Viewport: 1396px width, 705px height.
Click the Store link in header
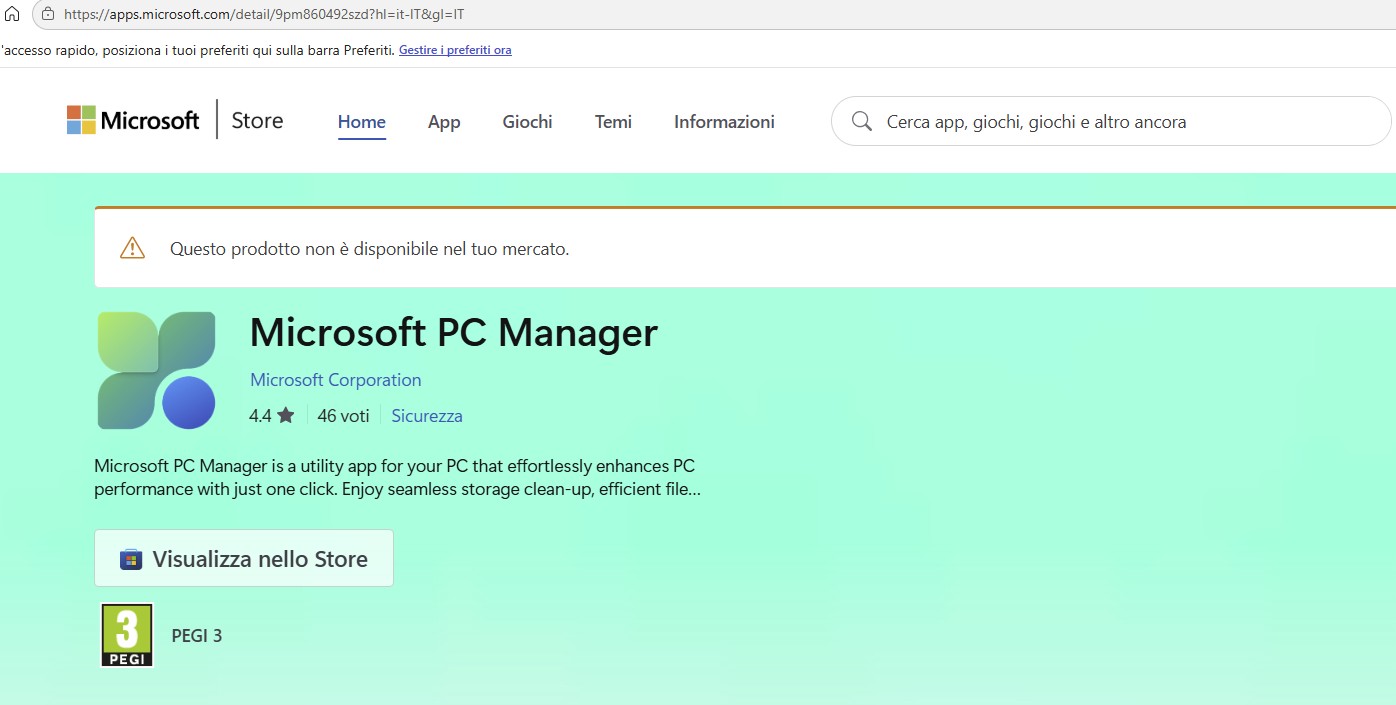click(257, 120)
